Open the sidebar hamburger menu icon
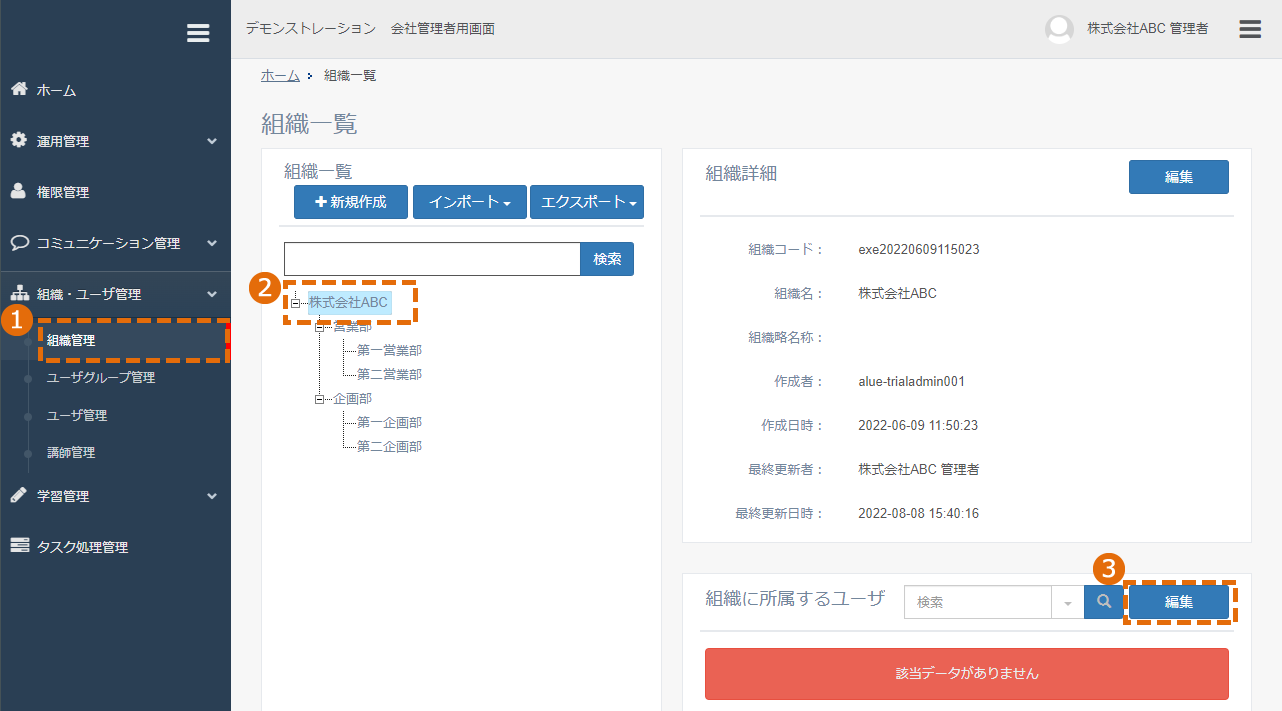Image resolution: width=1282 pixels, height=711 pixels. (198, 33)
